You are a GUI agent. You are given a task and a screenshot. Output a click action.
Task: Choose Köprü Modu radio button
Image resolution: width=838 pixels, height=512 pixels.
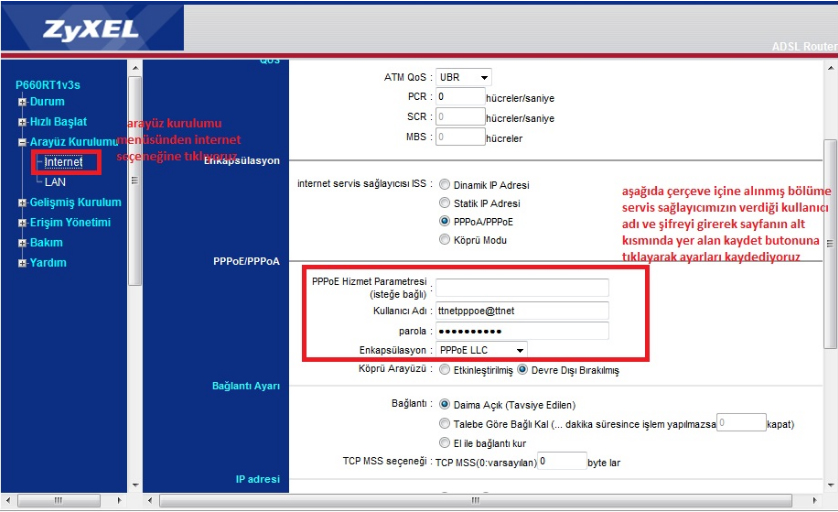point(445,240)
